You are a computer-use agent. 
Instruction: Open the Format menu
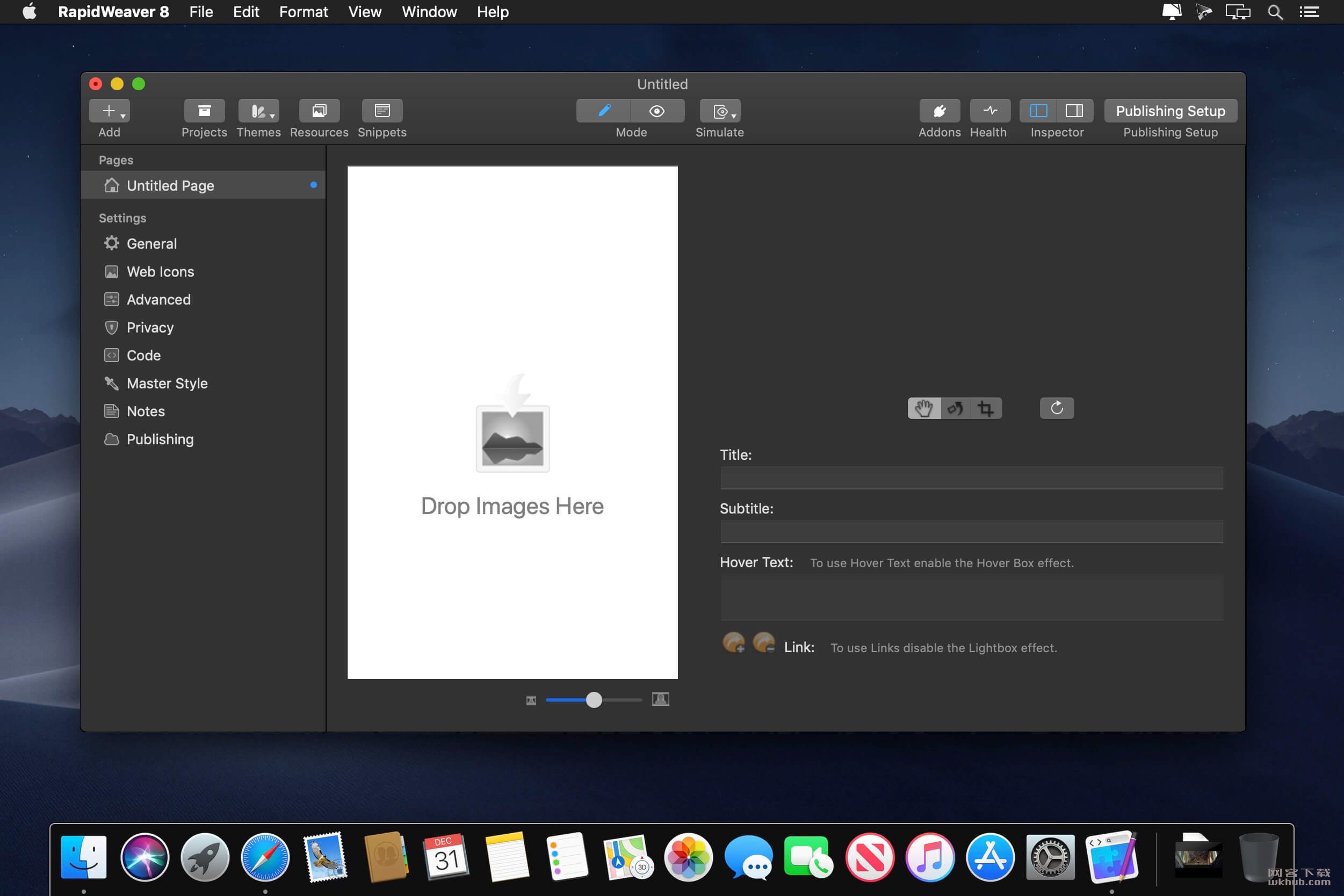coord(304,12)
